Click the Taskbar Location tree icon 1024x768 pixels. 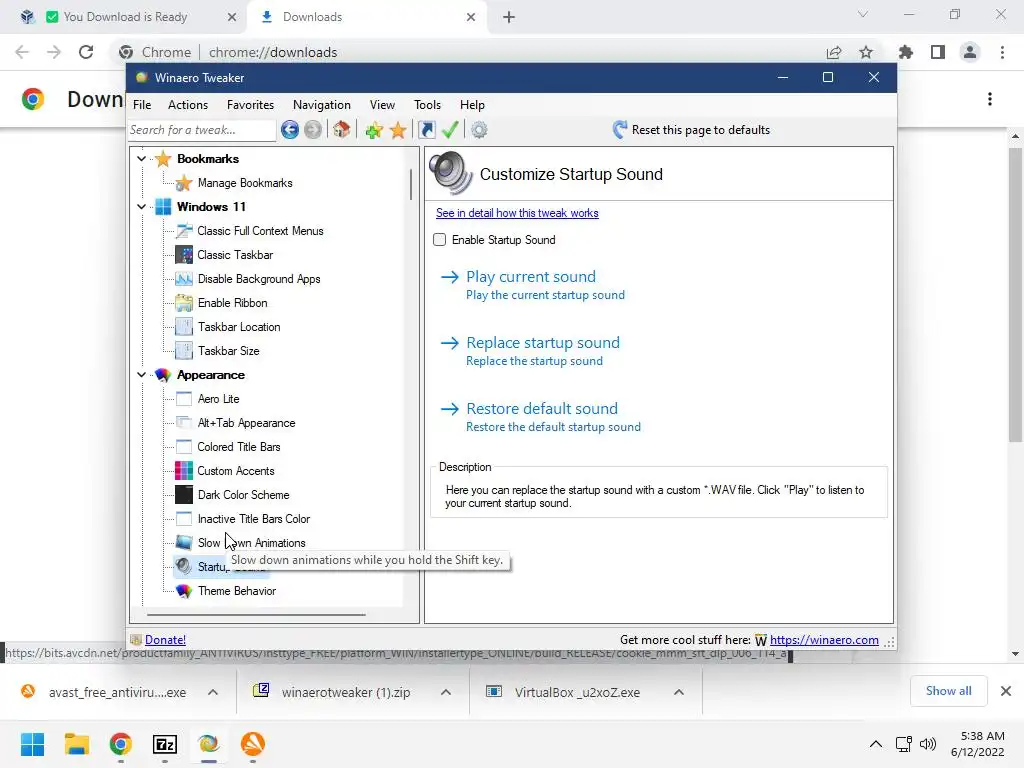(184, 327)
